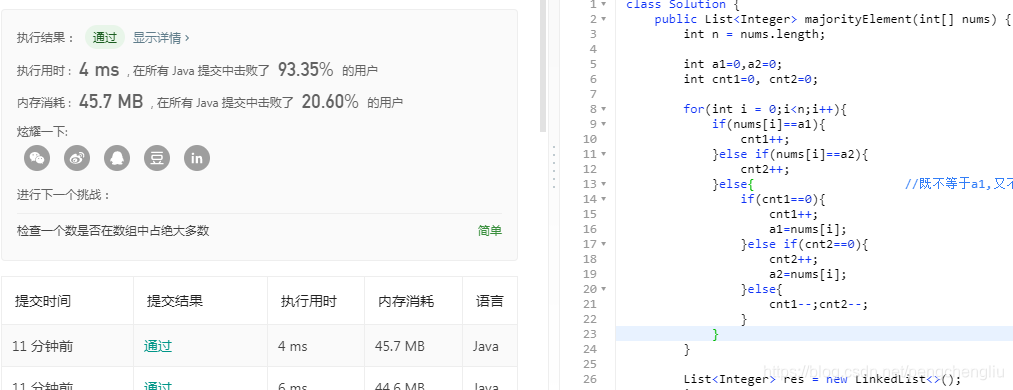
Task: Click the 提交时间 column header
Action: point(43,301)
